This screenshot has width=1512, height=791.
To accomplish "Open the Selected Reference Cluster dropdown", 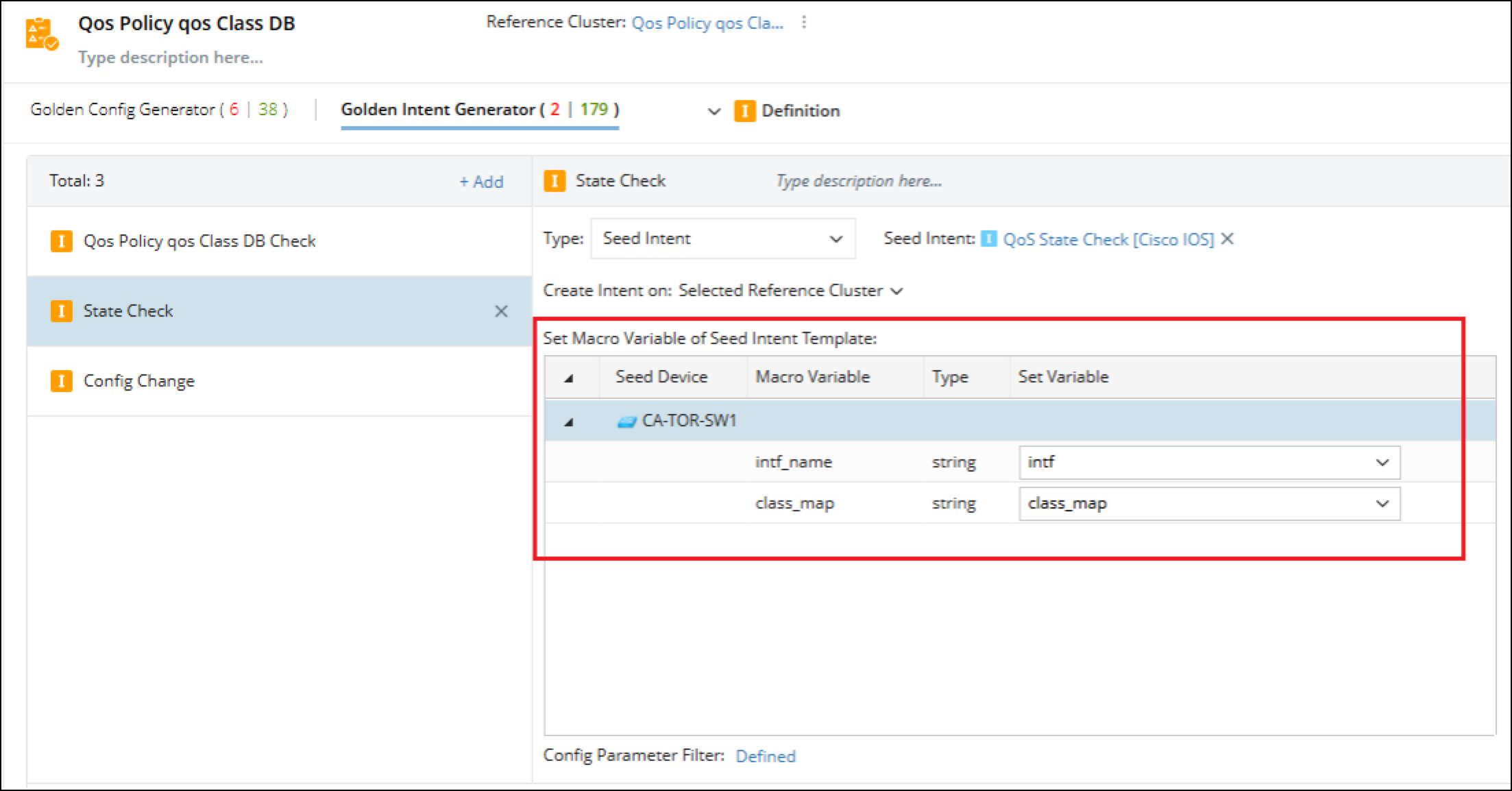I will (897, 290).
